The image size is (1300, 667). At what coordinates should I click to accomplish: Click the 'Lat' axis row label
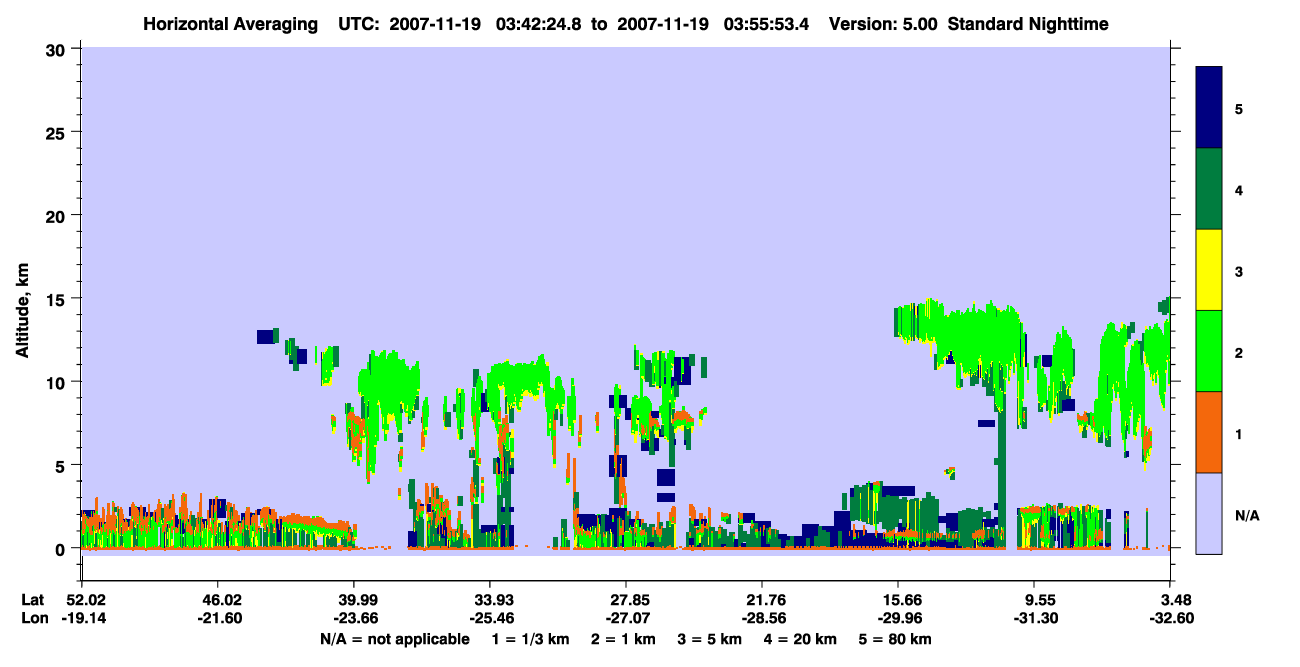tap(32, 600)
